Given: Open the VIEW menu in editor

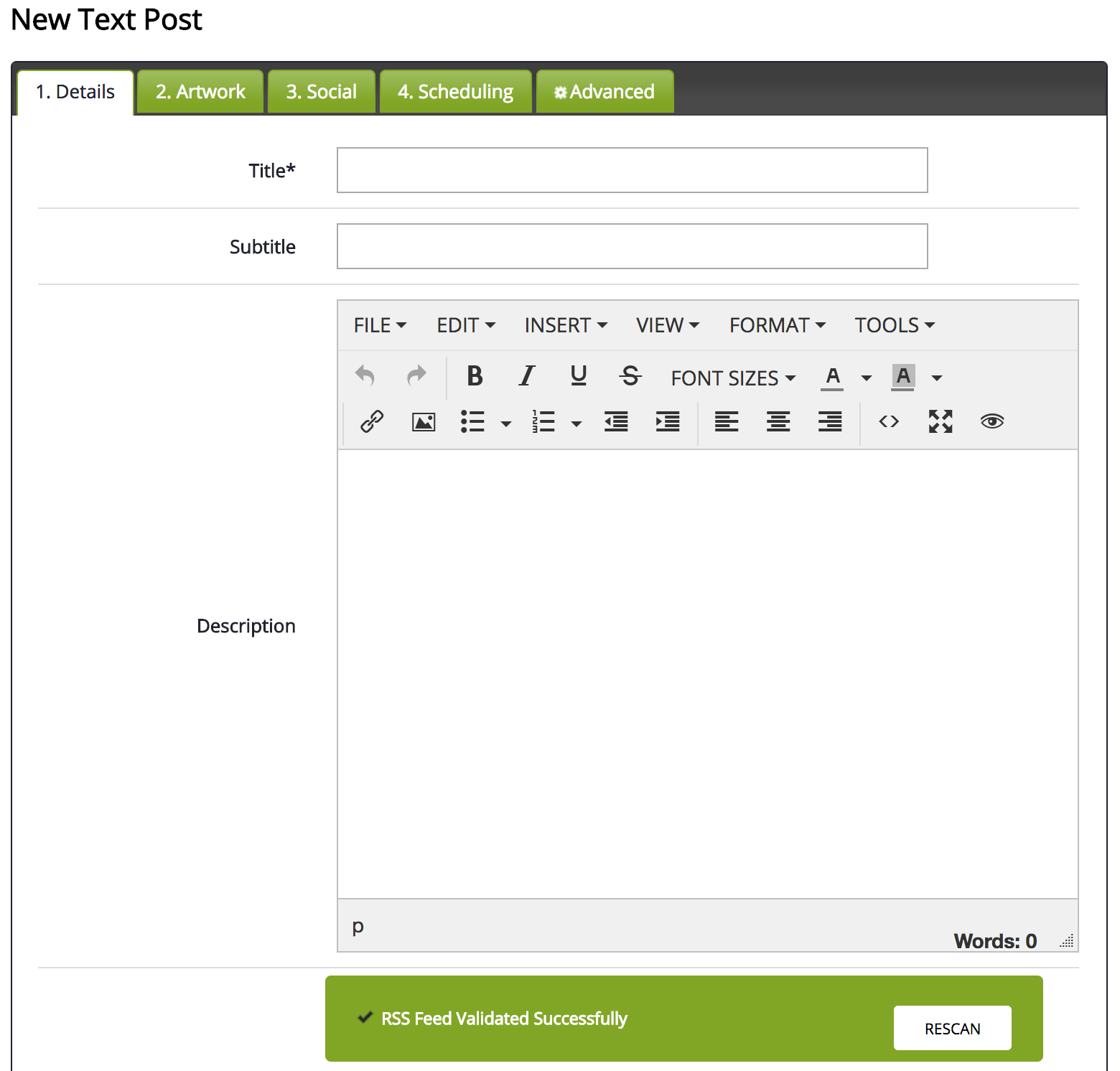Looking at the screenshot, I should [668, 325].
